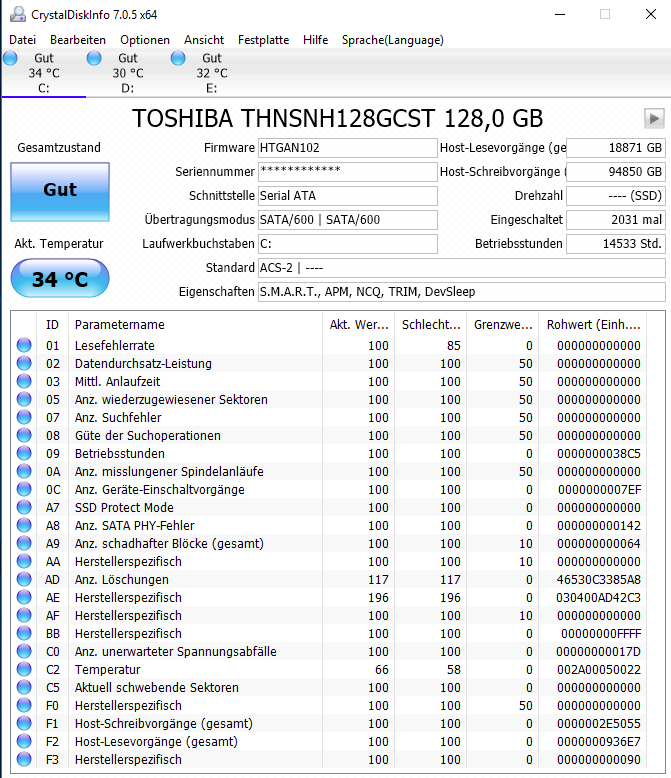Click status orb for Anz. Suchfehler row
This screenshot has height=778, width=671.
tap(24, 417)
